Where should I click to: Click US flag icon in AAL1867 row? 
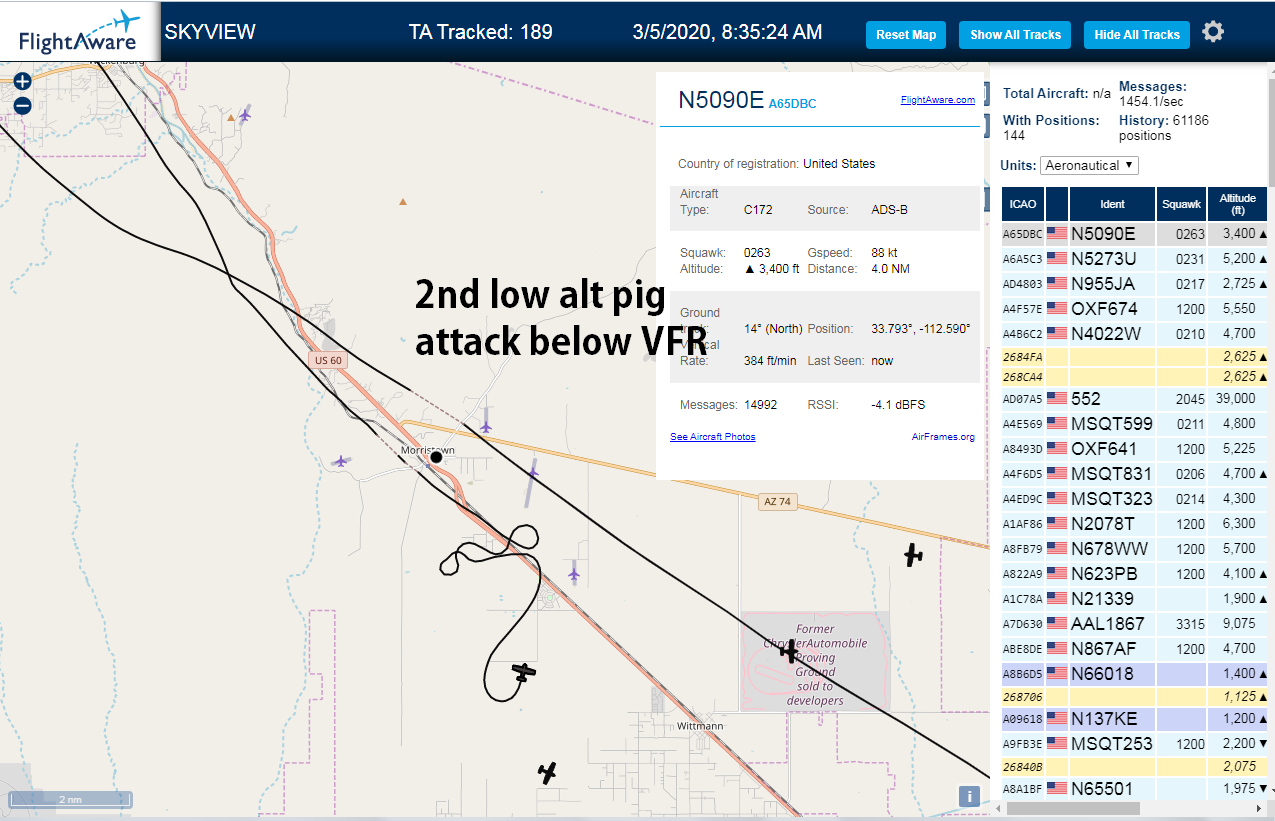pos(1057,624)
